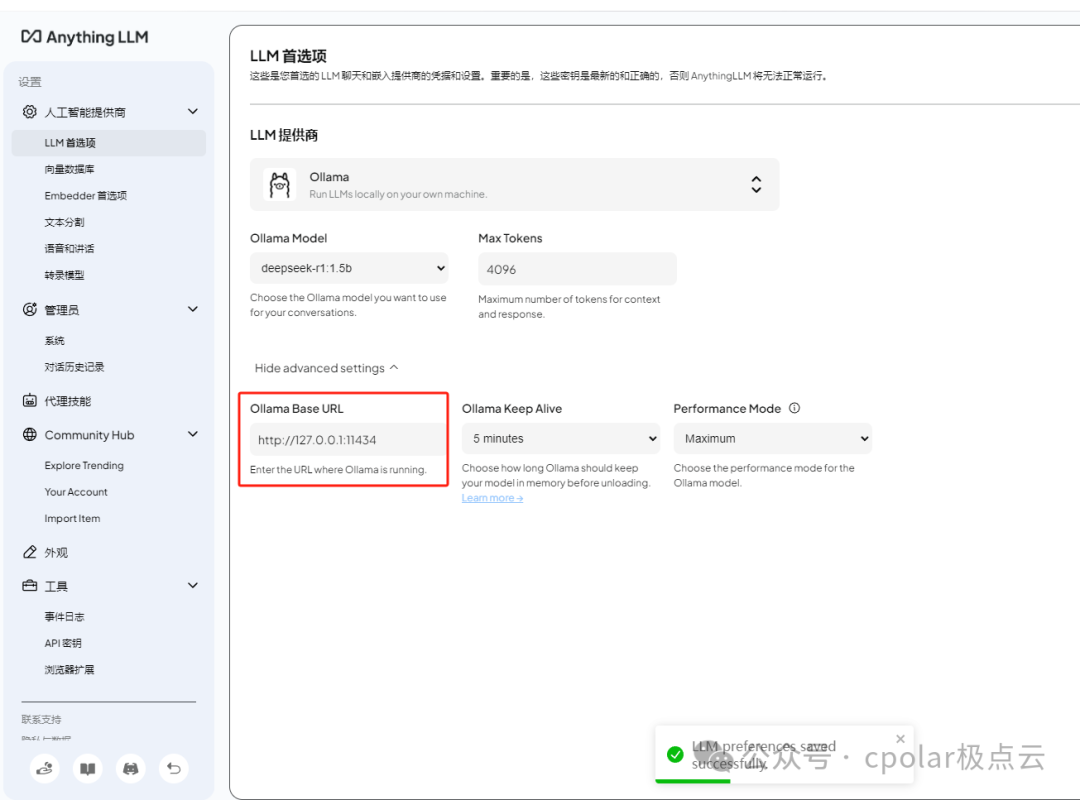Open 事件日志 page
Viewport: 1080px width, 800px height.
(x=64, y=617)
